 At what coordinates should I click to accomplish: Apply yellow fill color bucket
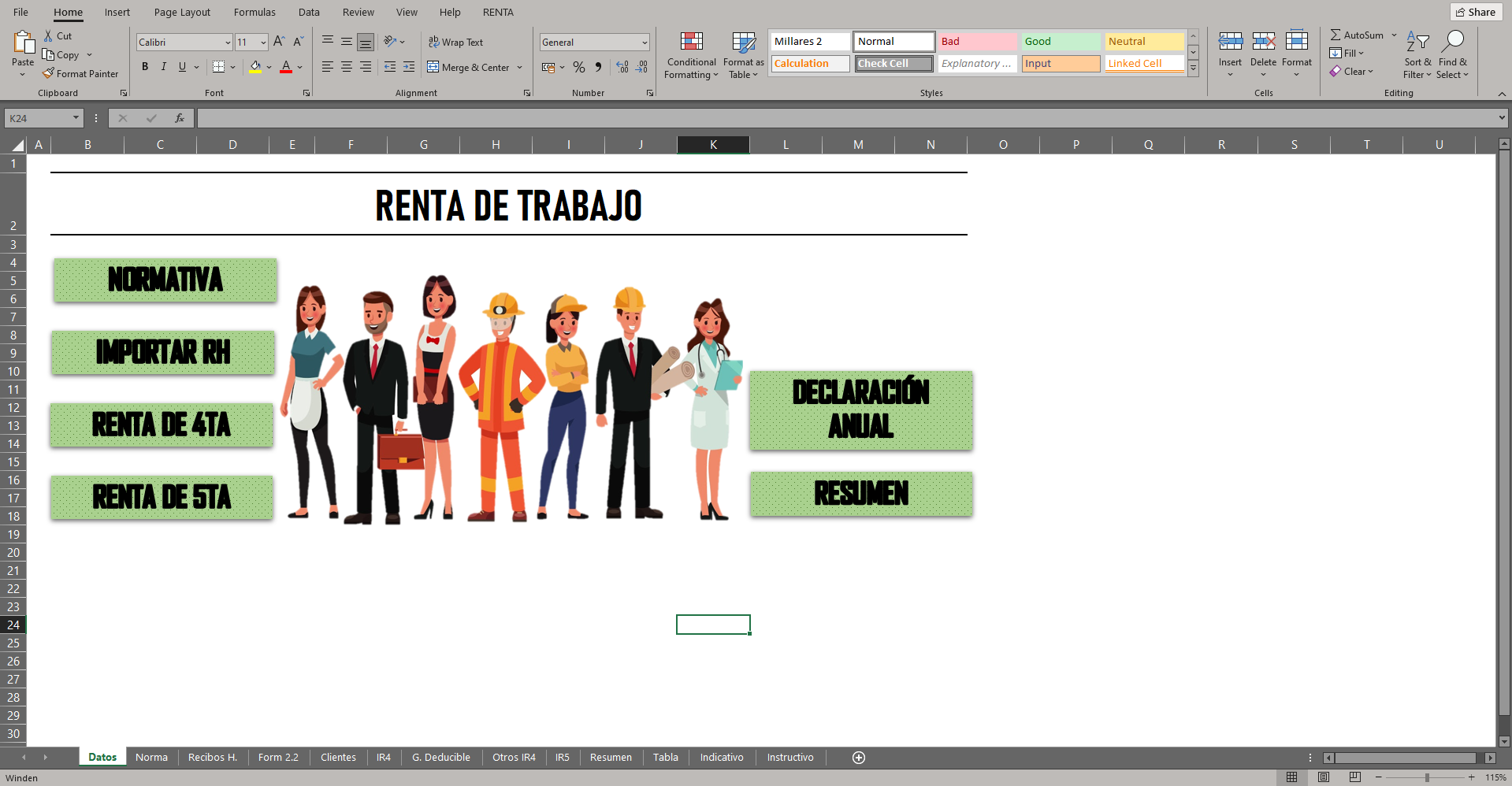click(x=255, y=67)
